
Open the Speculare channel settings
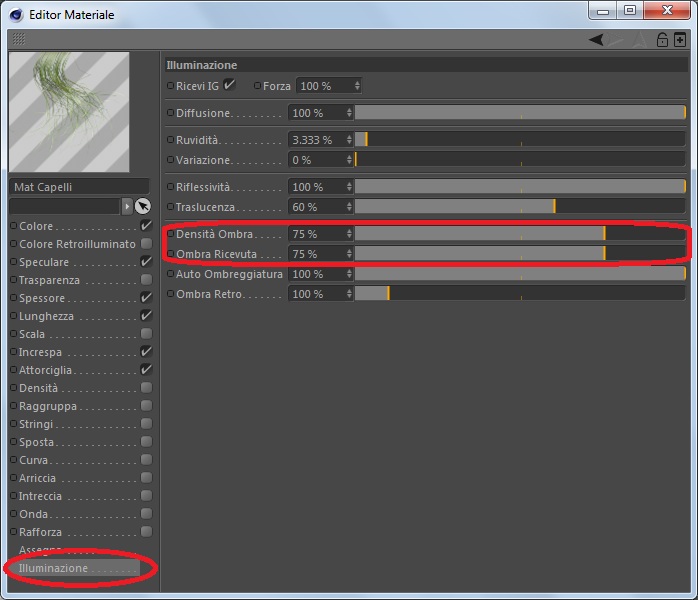click(x=44, y=262)
